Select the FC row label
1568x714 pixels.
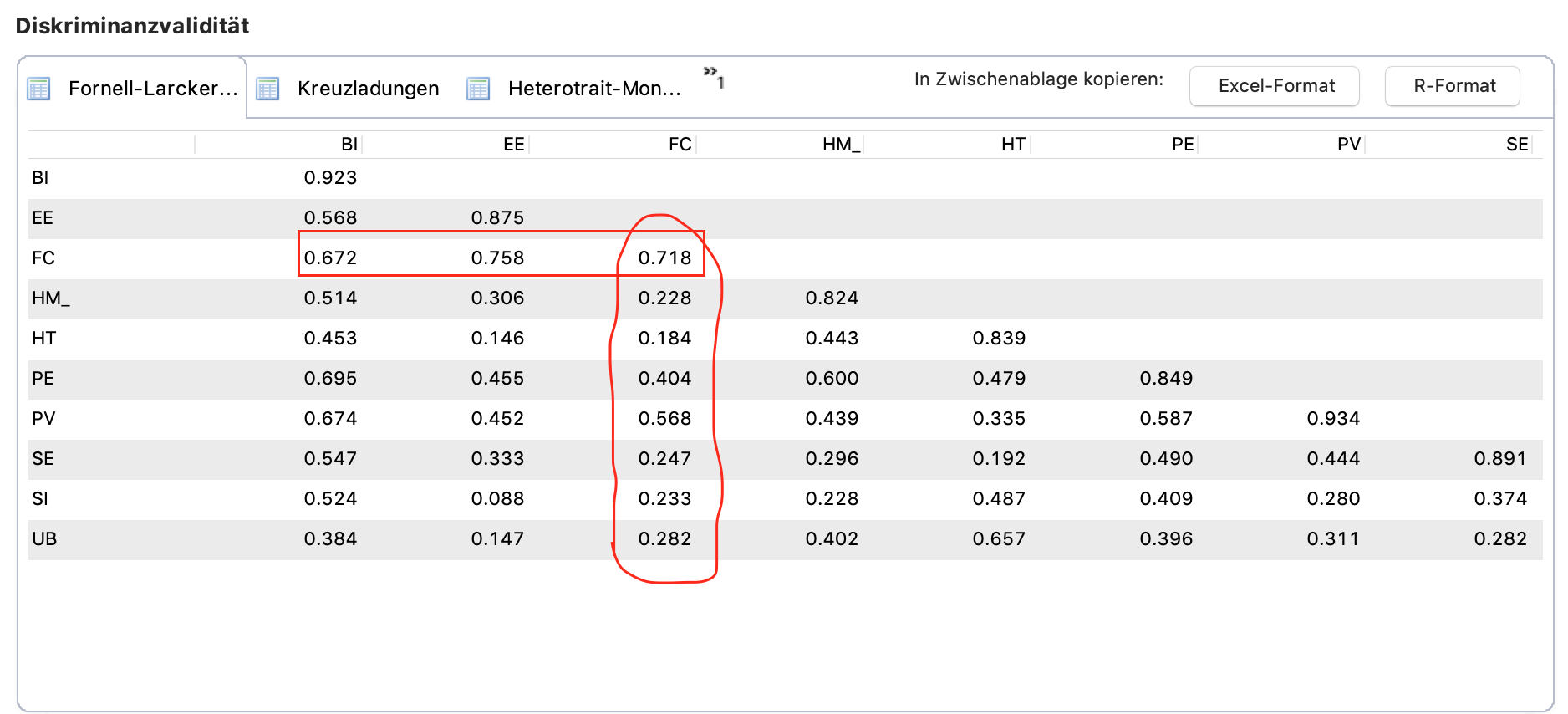[43, 258]
